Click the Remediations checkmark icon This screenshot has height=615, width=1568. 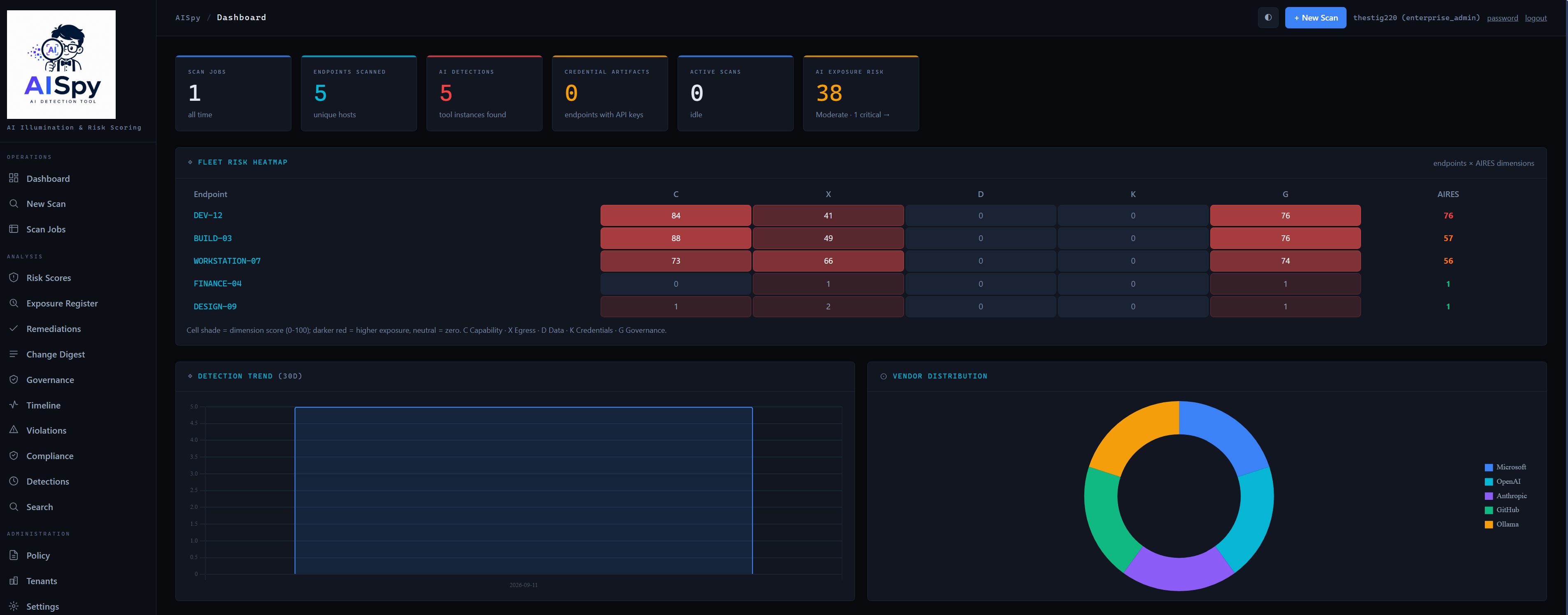coord(14,329)
